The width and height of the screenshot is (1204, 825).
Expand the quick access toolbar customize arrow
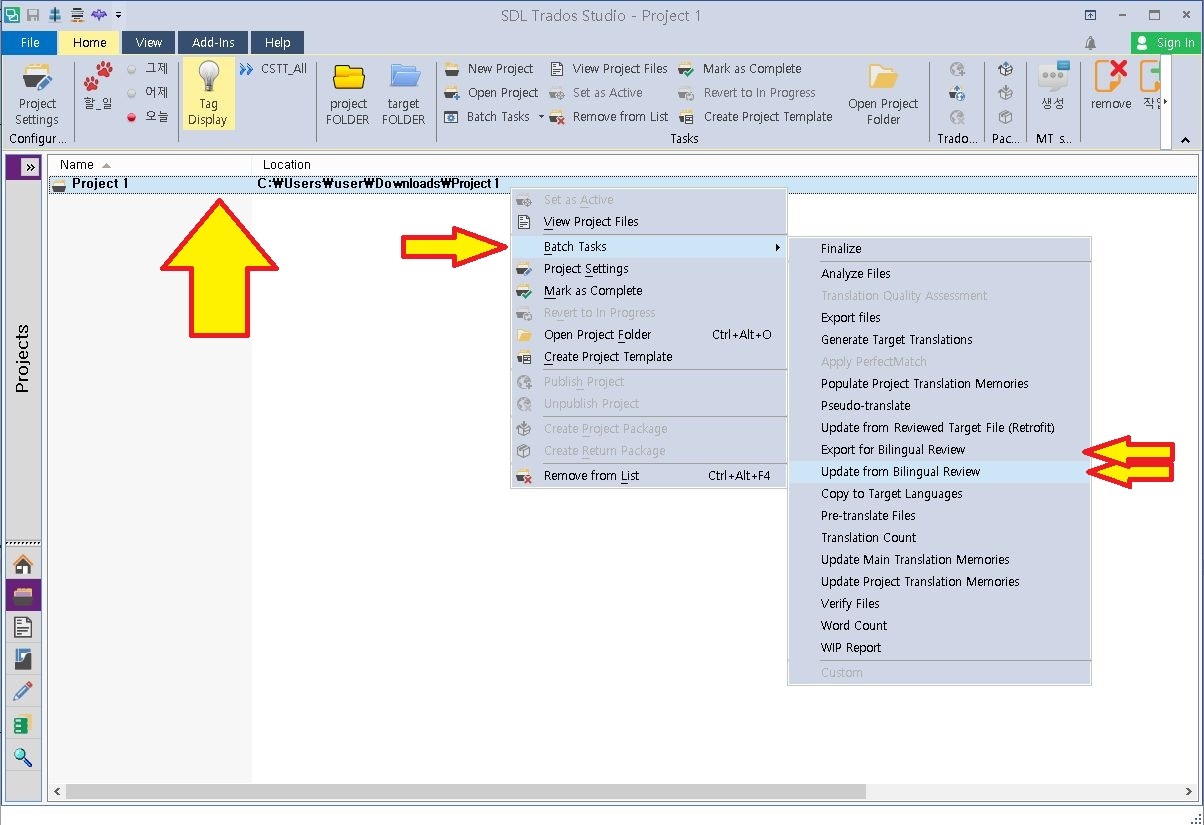pos(119,15)
